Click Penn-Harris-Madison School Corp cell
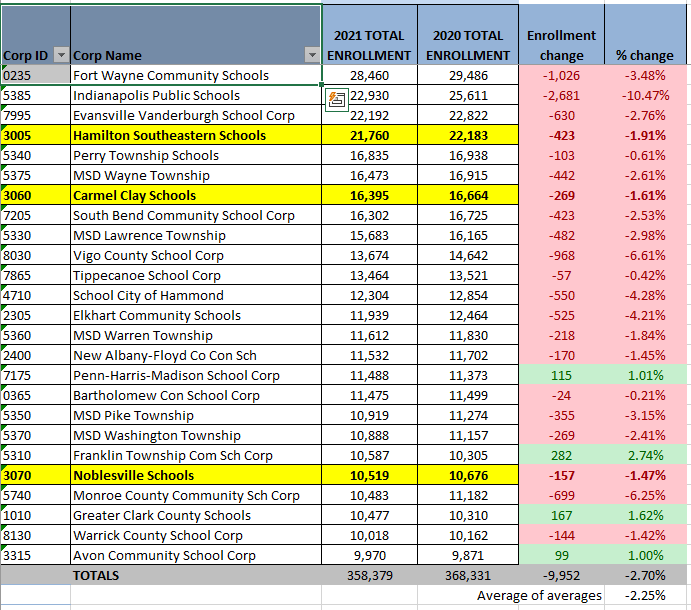Image resolution: width=691 pixels, height=610 pixels. [196, 375]
